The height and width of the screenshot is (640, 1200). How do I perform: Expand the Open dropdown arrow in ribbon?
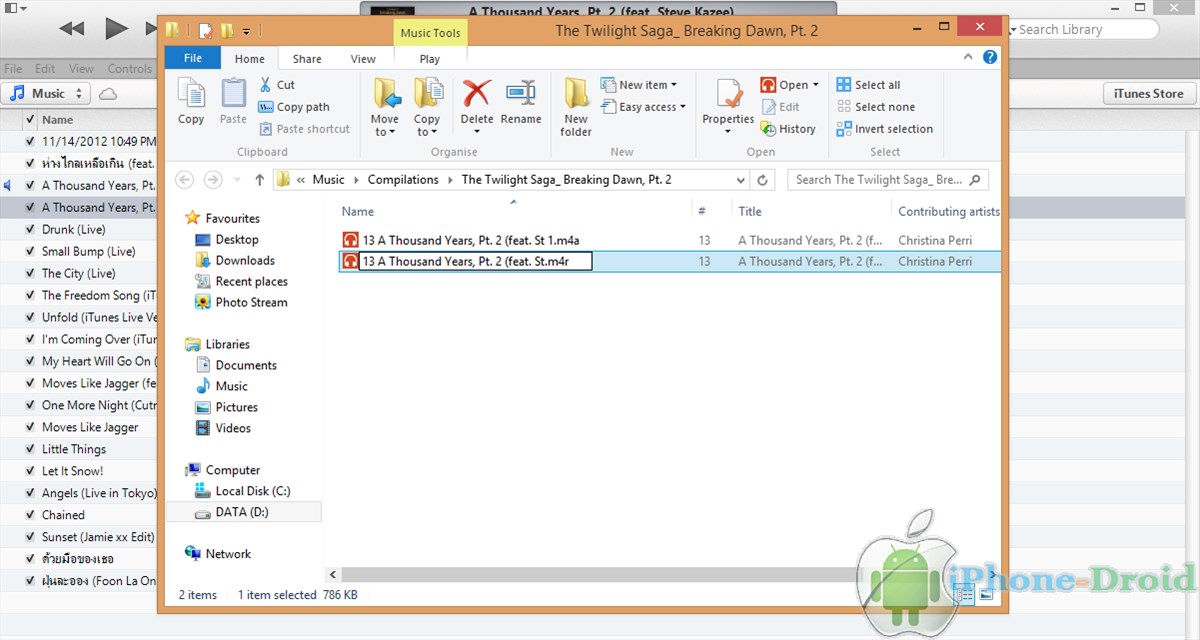coord(815,85)
